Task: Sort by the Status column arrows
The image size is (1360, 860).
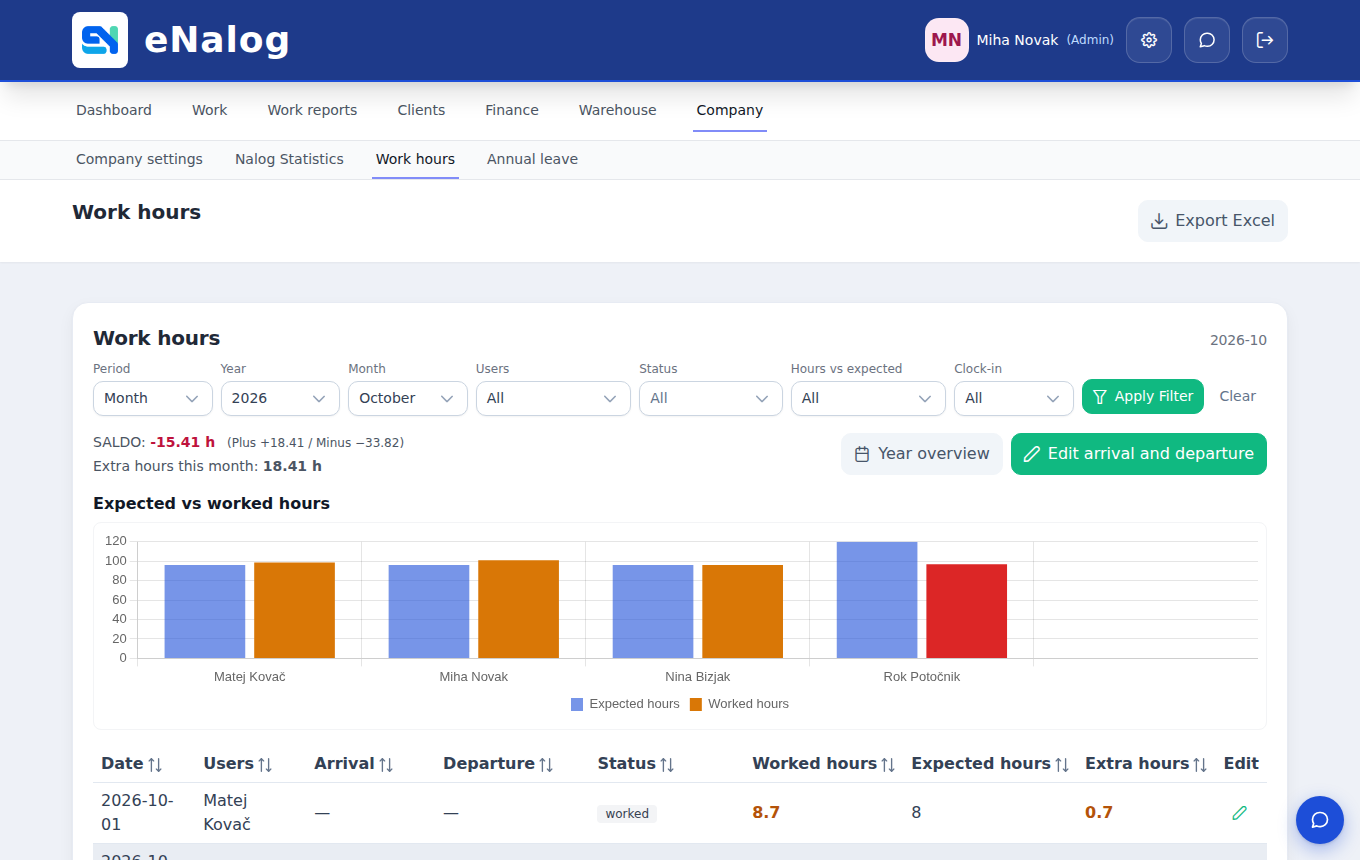Action: pyautogui.click(x=667, y=764)
